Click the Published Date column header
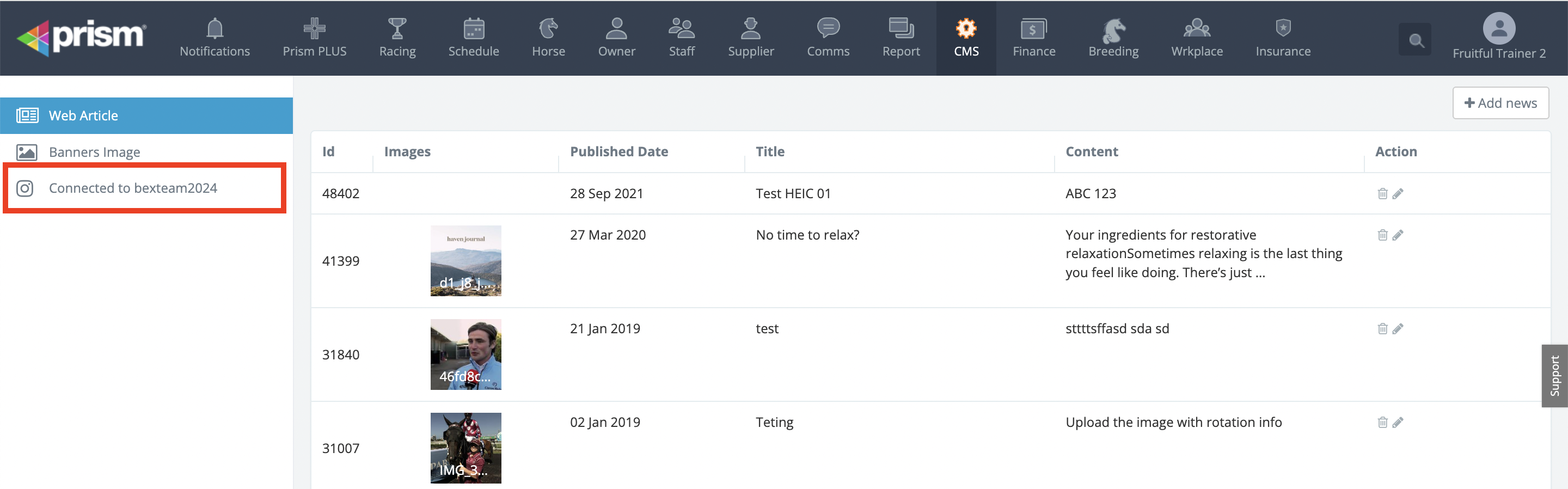Viewport: 1568px width, 489px height. [x=618, y=151]
